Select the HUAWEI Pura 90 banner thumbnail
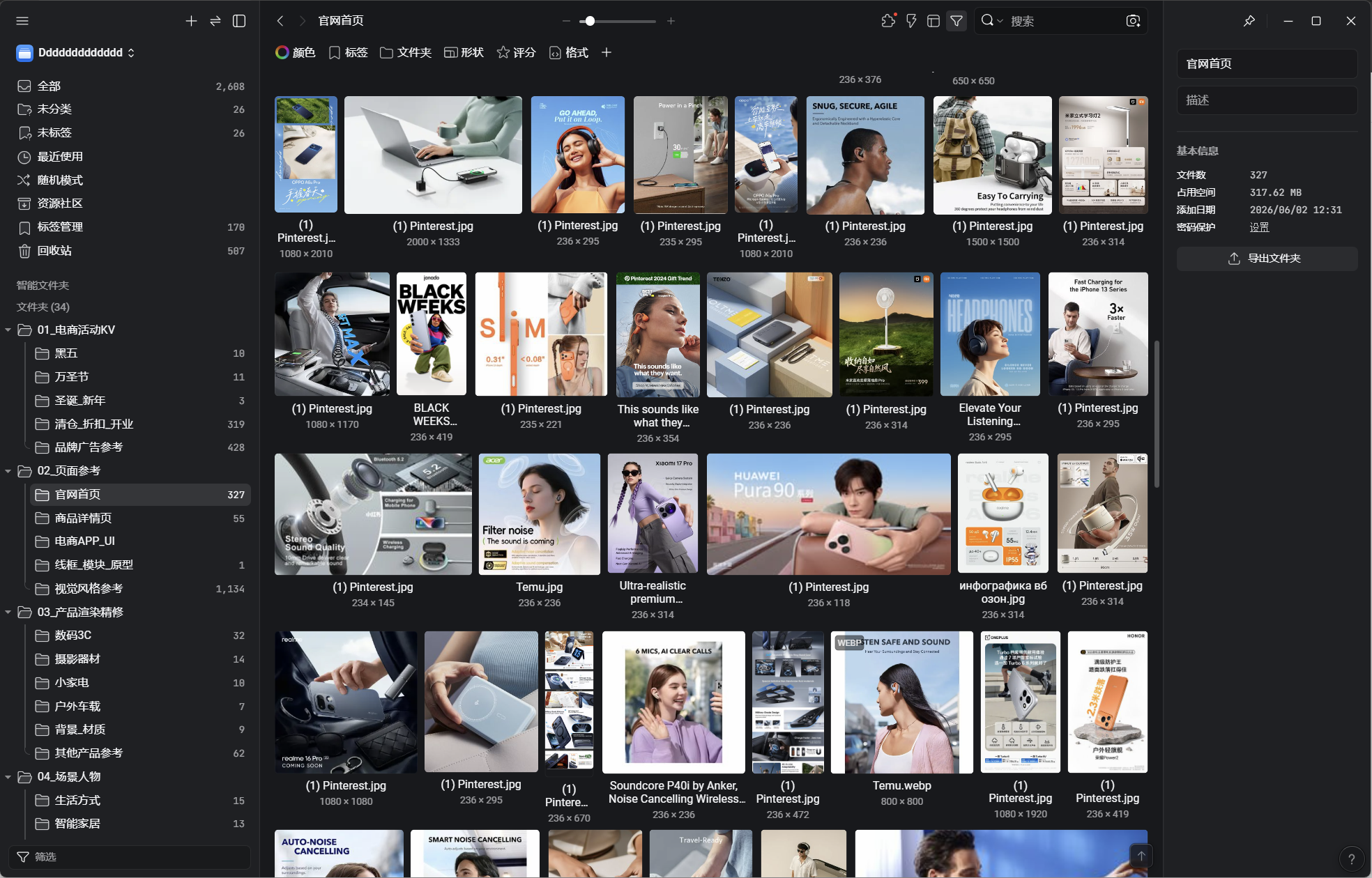The height and width of the screenshot is (878, 1372). click(828, 514)
